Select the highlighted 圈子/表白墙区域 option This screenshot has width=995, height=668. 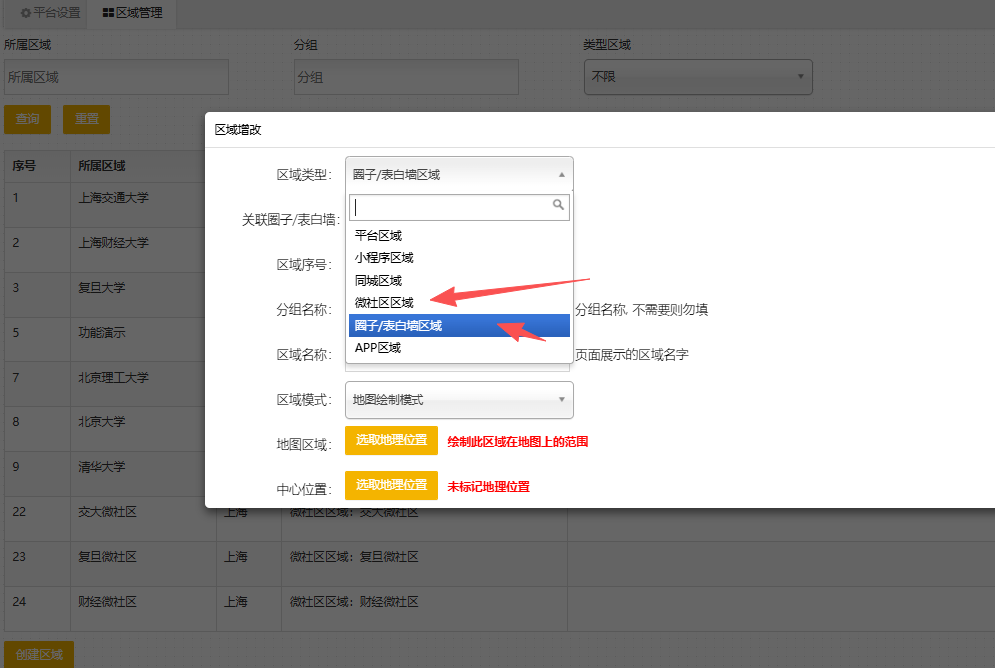point(398,326)
